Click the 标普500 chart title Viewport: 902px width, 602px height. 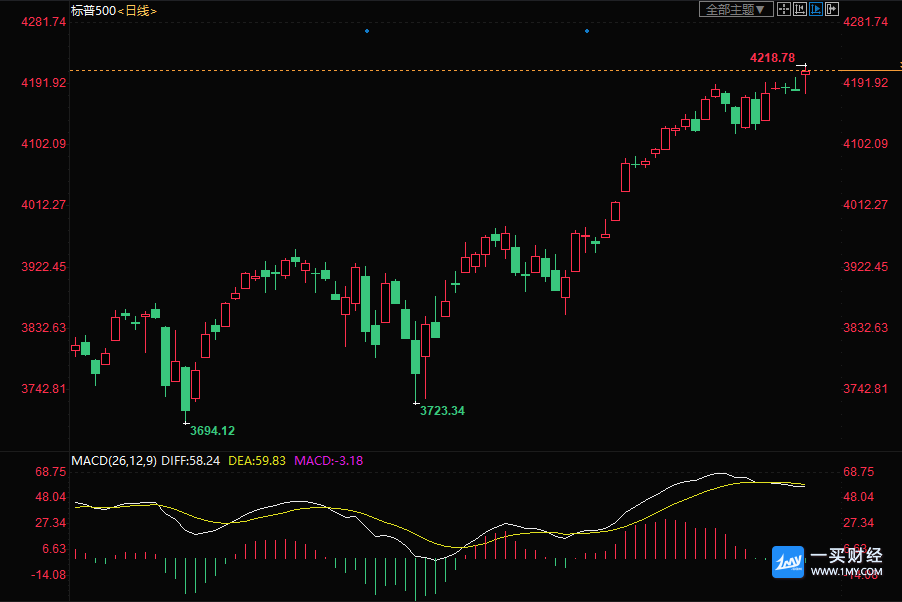93,10
